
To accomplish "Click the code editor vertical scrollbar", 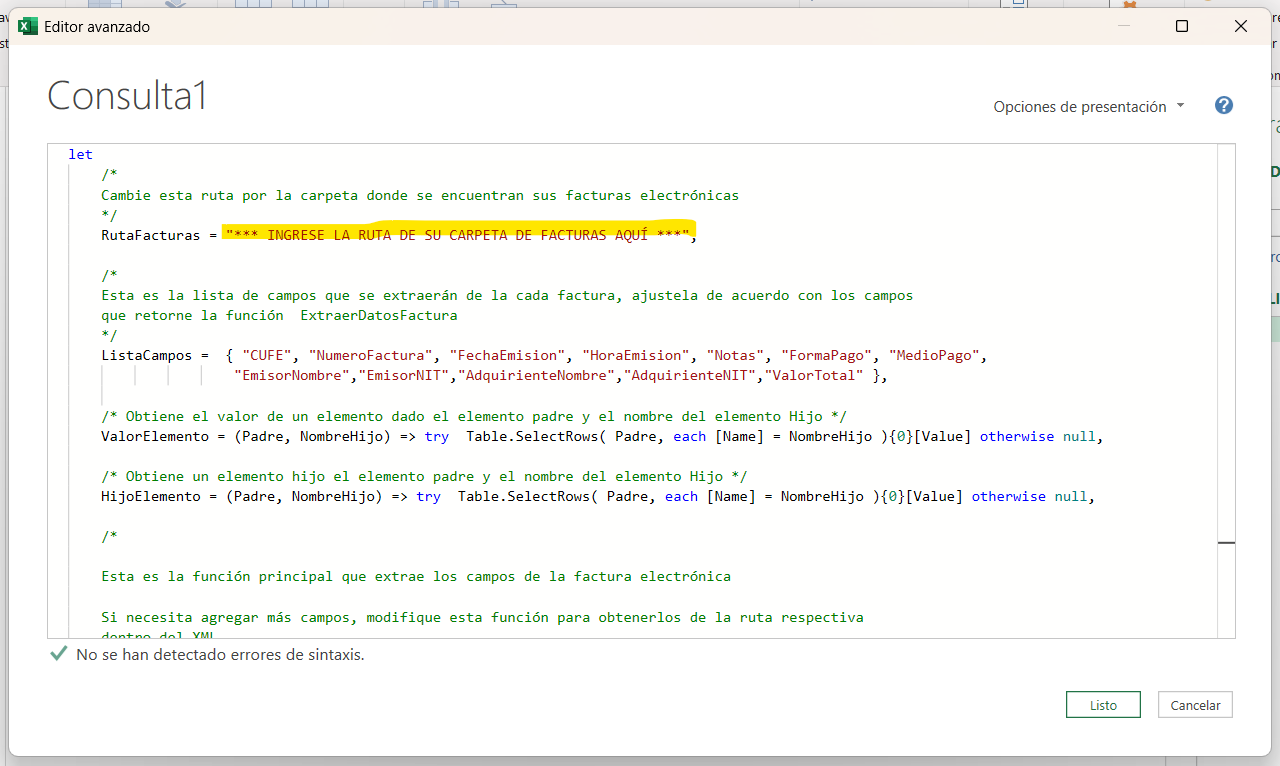I will [x=1226, y=390].
